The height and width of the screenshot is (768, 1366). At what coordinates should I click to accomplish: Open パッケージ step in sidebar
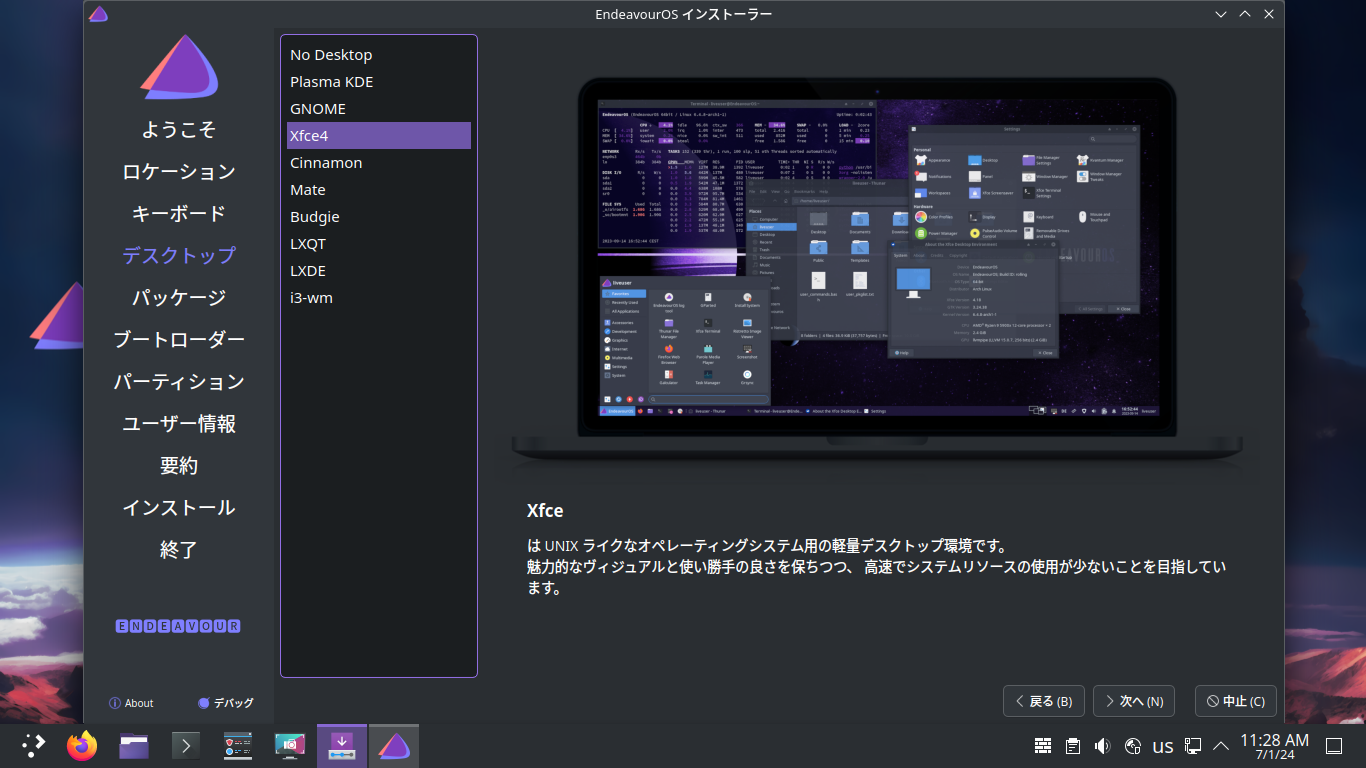point(179,298)
